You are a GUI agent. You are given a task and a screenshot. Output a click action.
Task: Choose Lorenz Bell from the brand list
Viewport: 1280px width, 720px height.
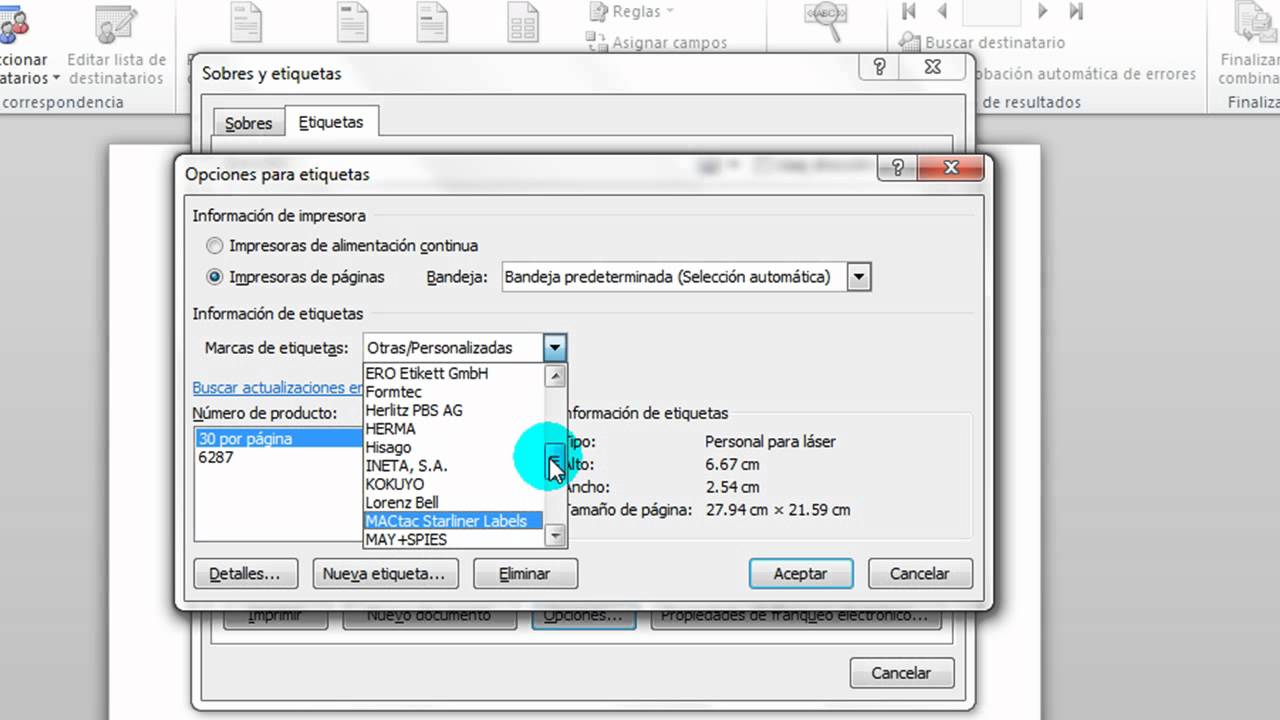(x=453, y=503)
